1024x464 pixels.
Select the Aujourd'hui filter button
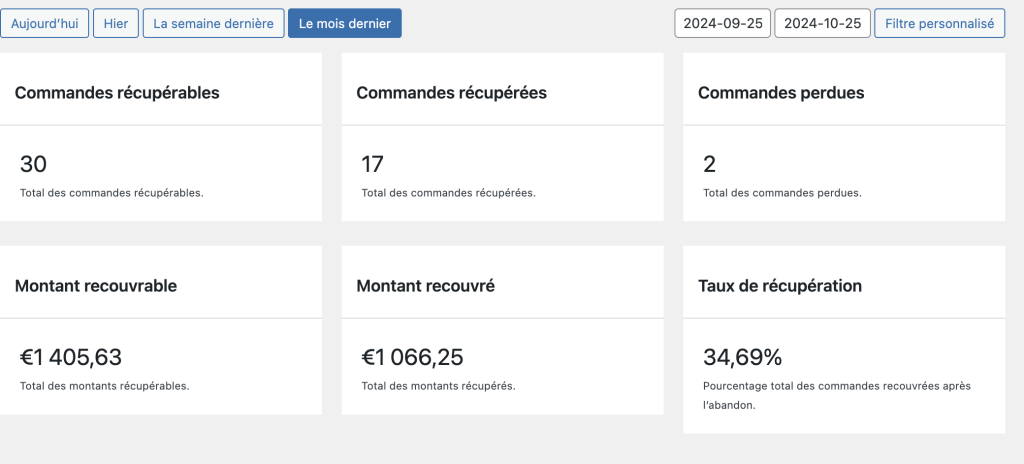[45, 23]
